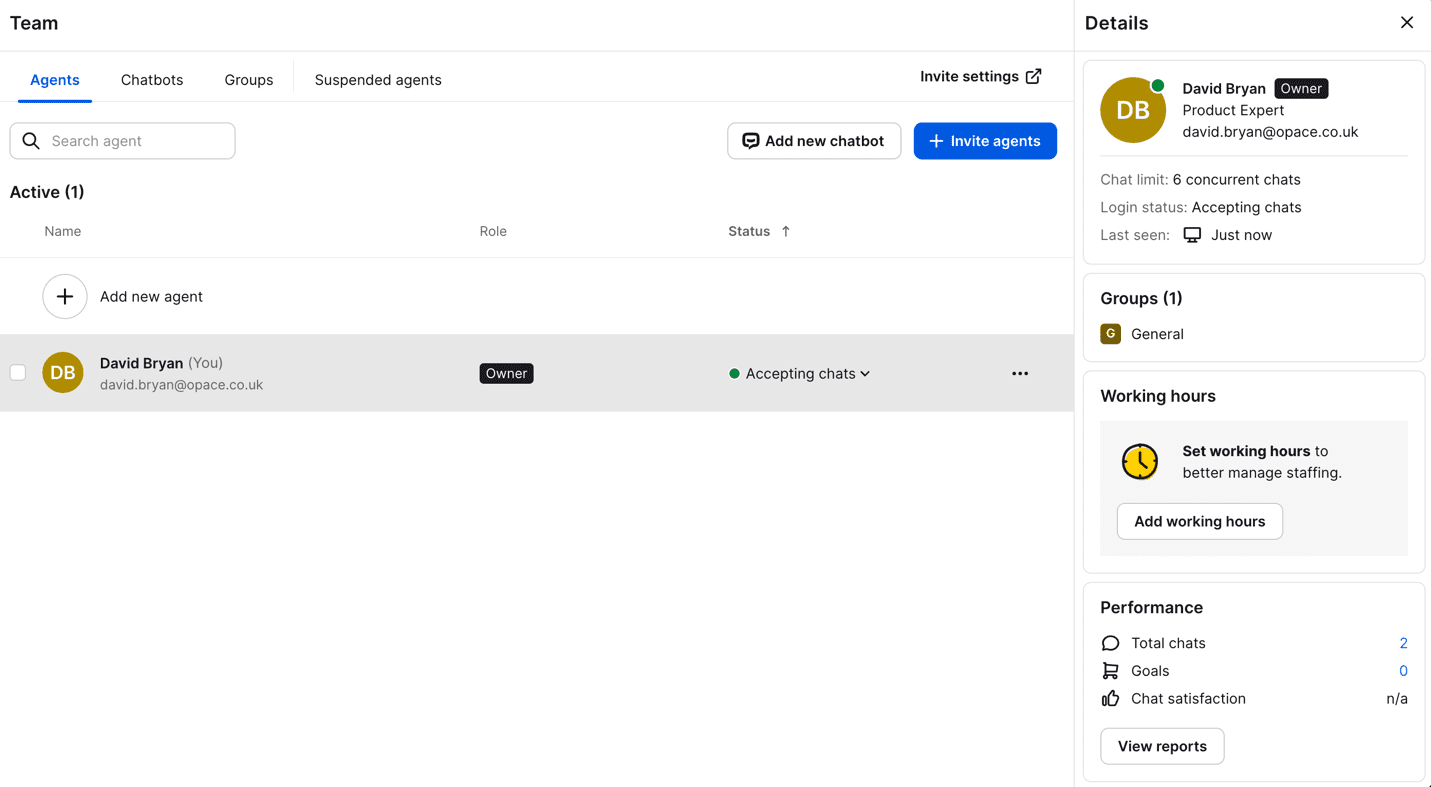Click the David Bryan avatar in agent list
Image resolution: width=1431 pixels, height=787 pixels.
pos(63,373)
